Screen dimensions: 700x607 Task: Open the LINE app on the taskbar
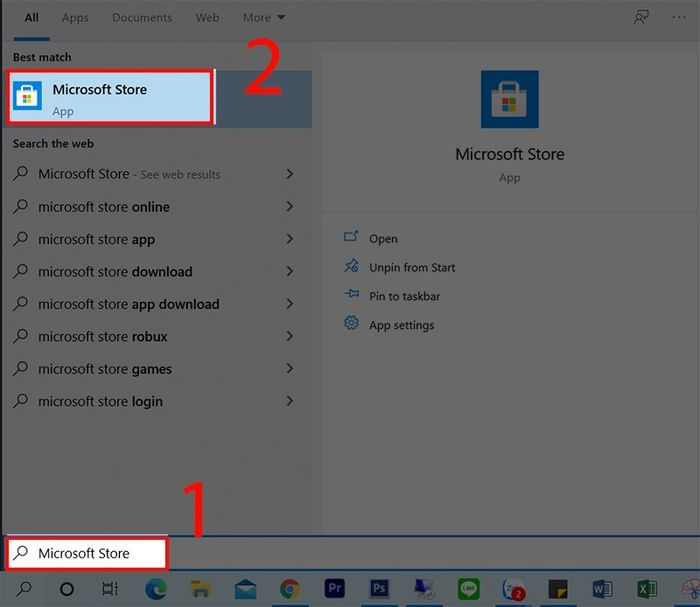(468, 589)
